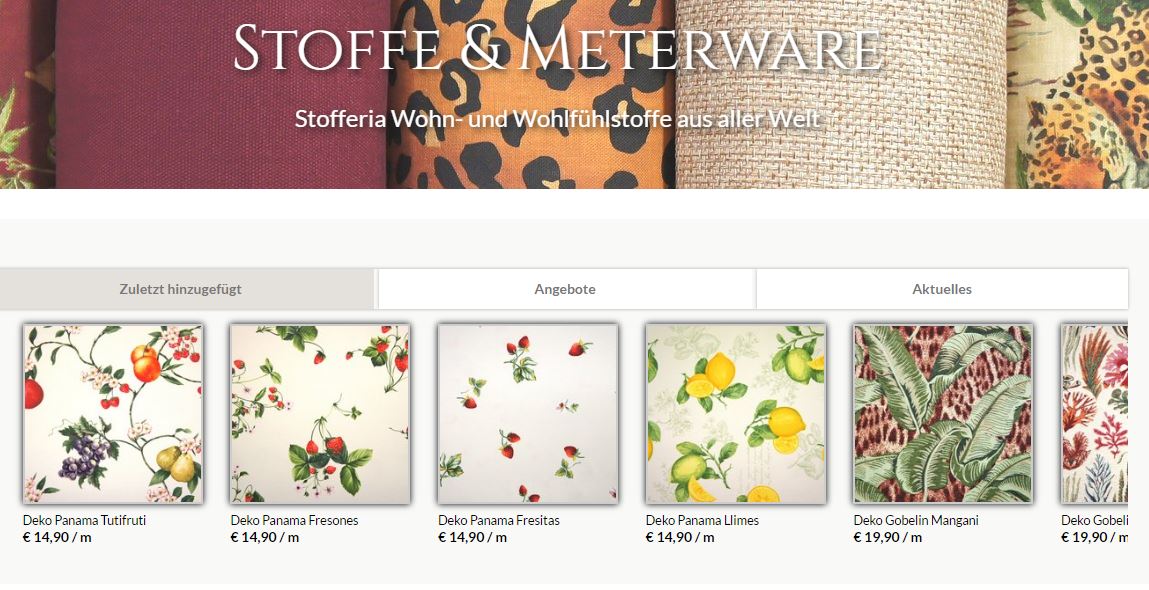The image size is (1149, 590).
Task: Open the Deko Panama Llimes lemon fabric image
Action: tap(735, 414)
